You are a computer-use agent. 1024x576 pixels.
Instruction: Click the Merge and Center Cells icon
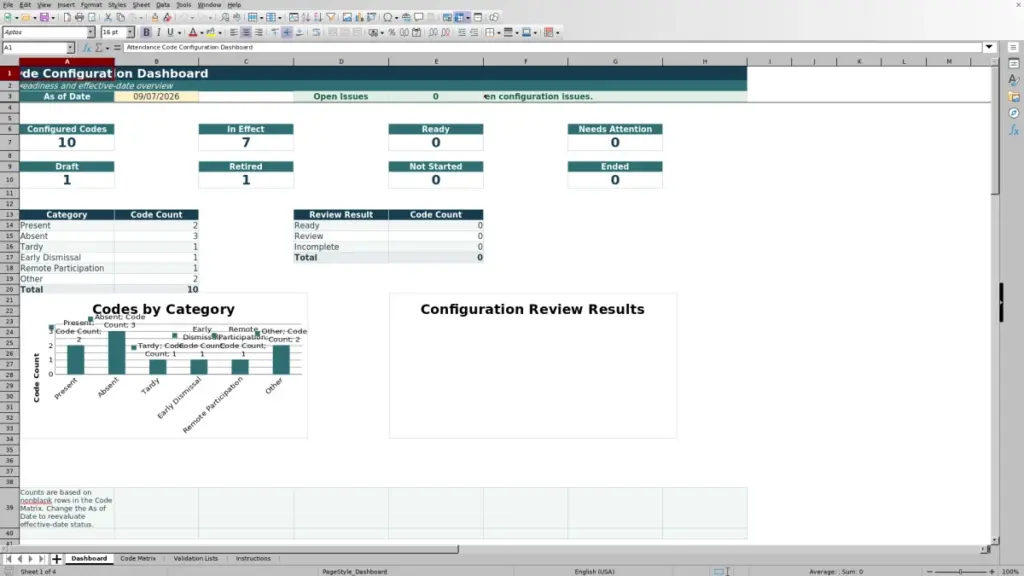point(332,32)
